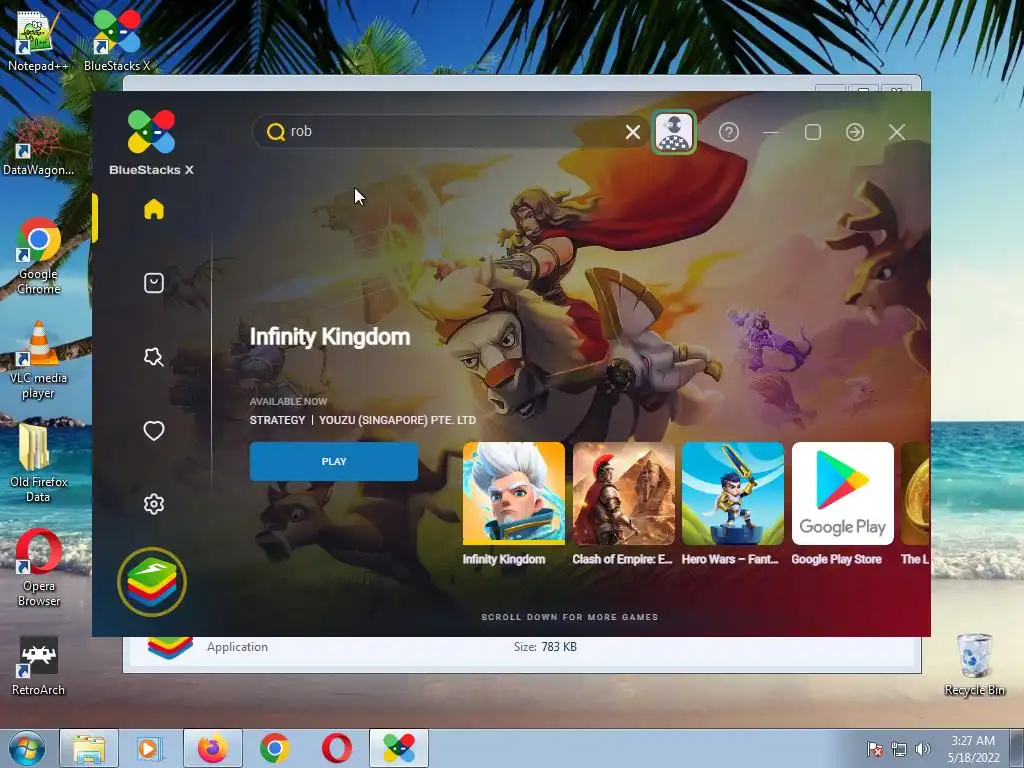Select the Infinity Kingdom game thumbnail
This screenshot has width=1024, height=768.
(514, 493)
